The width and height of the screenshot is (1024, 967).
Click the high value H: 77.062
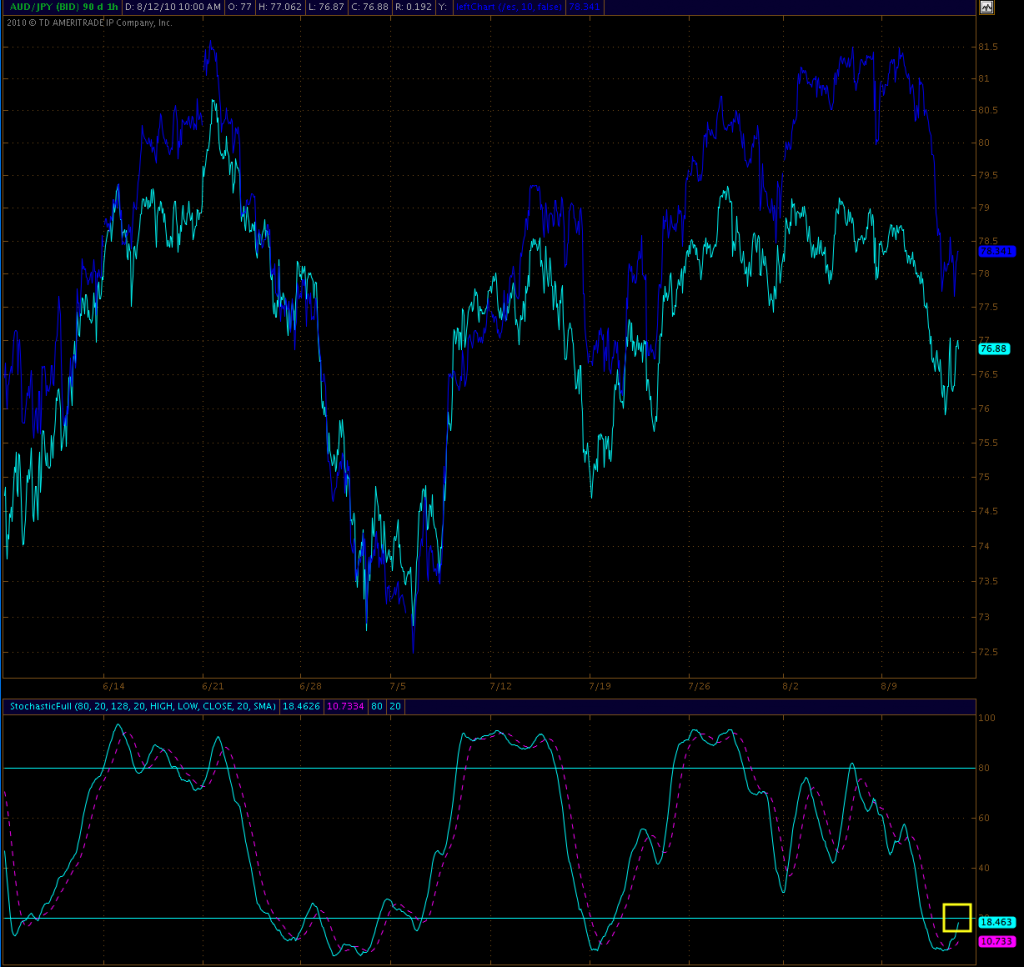tap(280, 7)
